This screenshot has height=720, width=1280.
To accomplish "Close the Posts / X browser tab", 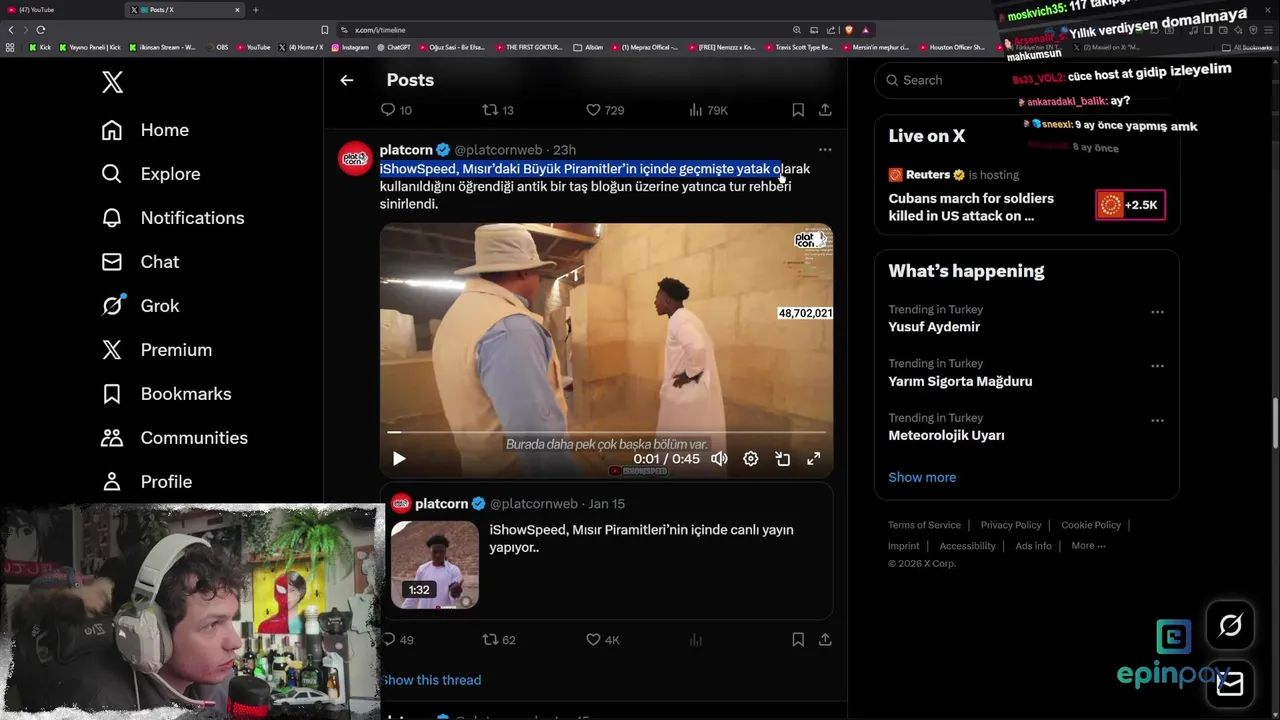I will click(x=237, y=10).
